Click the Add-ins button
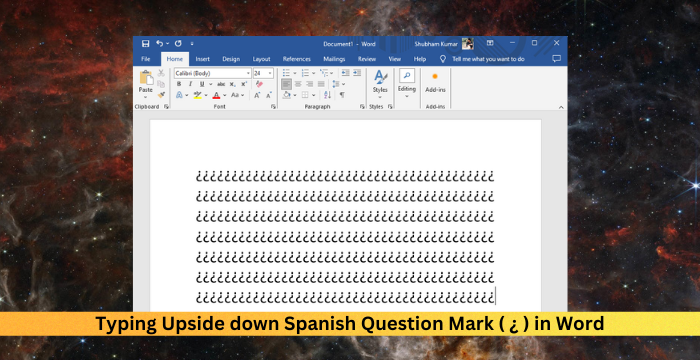 (x=435, y=83)
